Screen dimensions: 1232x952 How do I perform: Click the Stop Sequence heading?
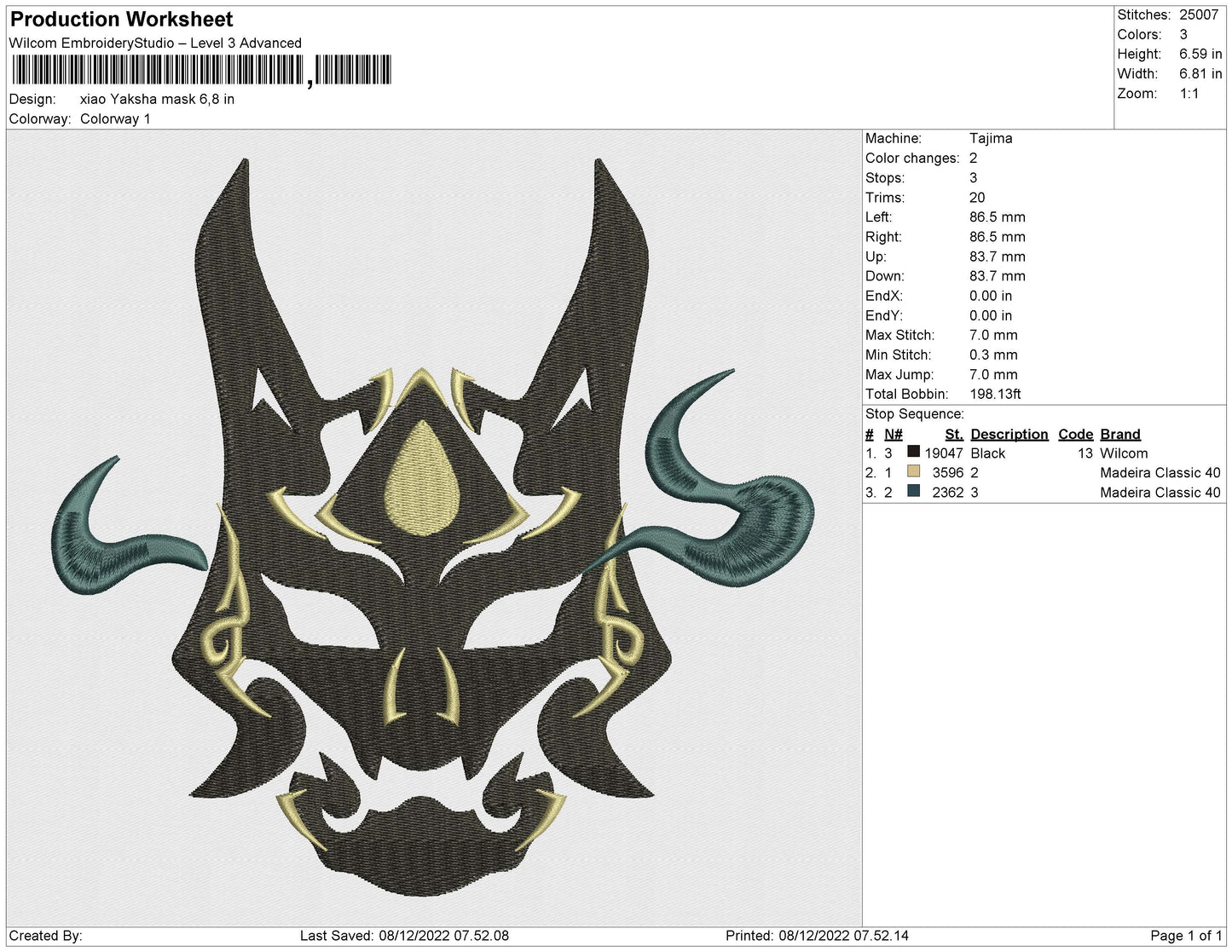click(914, 413)
